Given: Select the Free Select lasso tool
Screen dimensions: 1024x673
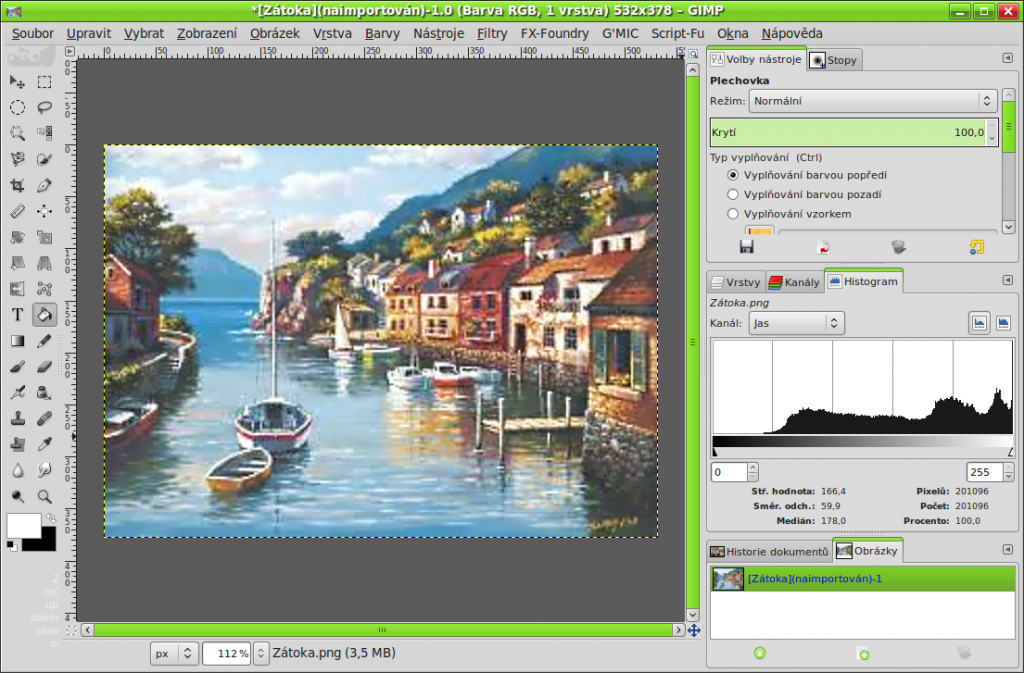Looking at the screenshot, I should coord(44,107).
